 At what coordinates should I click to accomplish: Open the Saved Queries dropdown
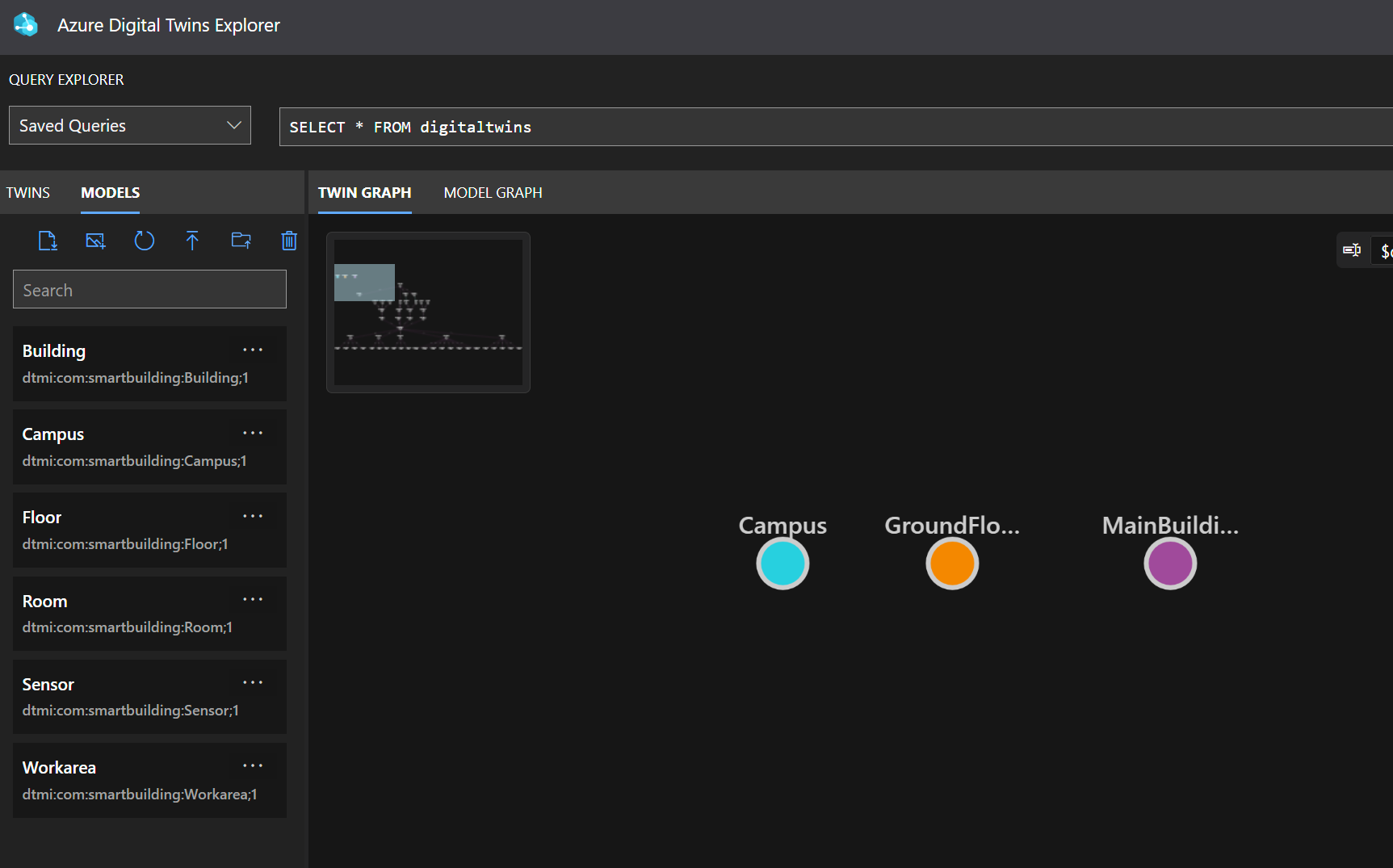[130, 125]
